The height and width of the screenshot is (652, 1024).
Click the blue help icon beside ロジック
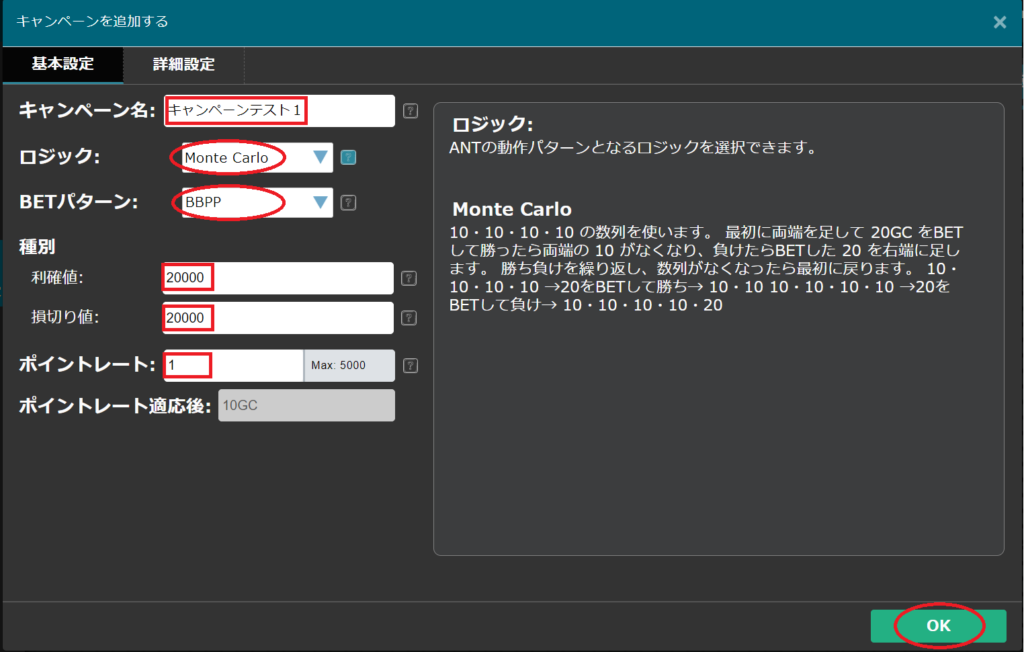click(349, 157)
